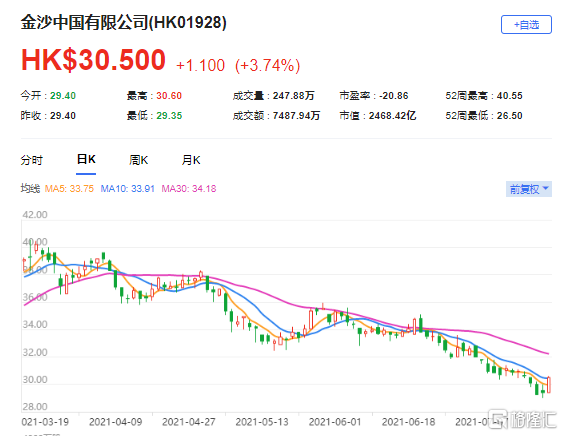Screen dimensions: 563x436
Task: Click the 2021-04-09 date axis label
Action: (116, 422)
